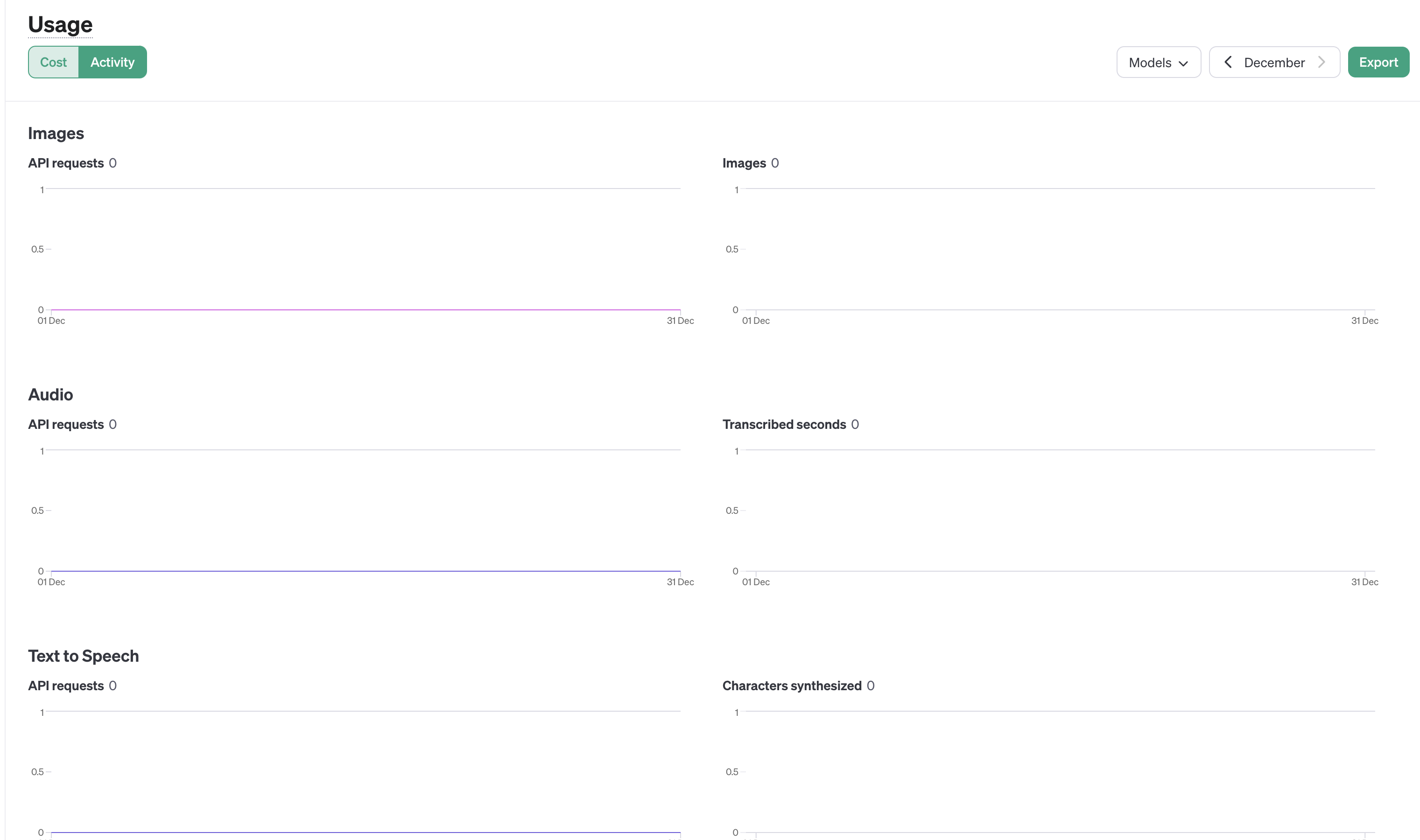The image size is (1420, 840).
Task: Click the Export button
Action: [x=1378, y=62]
